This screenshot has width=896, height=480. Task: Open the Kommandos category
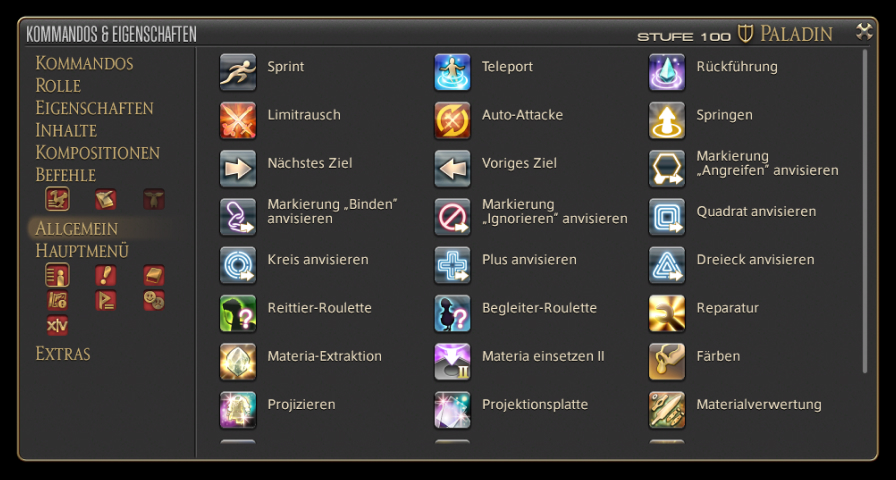(x=85, y=63)
